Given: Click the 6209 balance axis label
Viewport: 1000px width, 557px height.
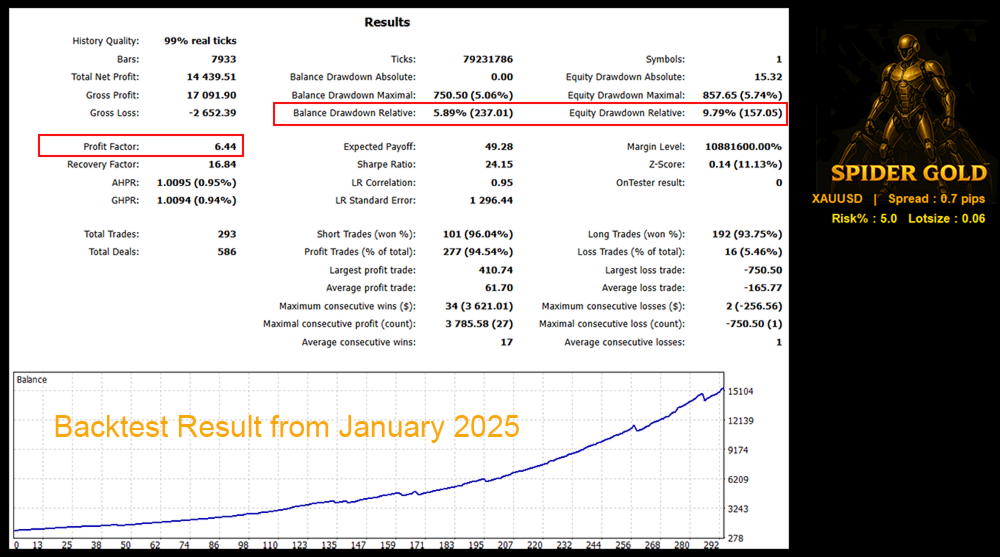Looking at the screenshot, I should coord(739,480).
